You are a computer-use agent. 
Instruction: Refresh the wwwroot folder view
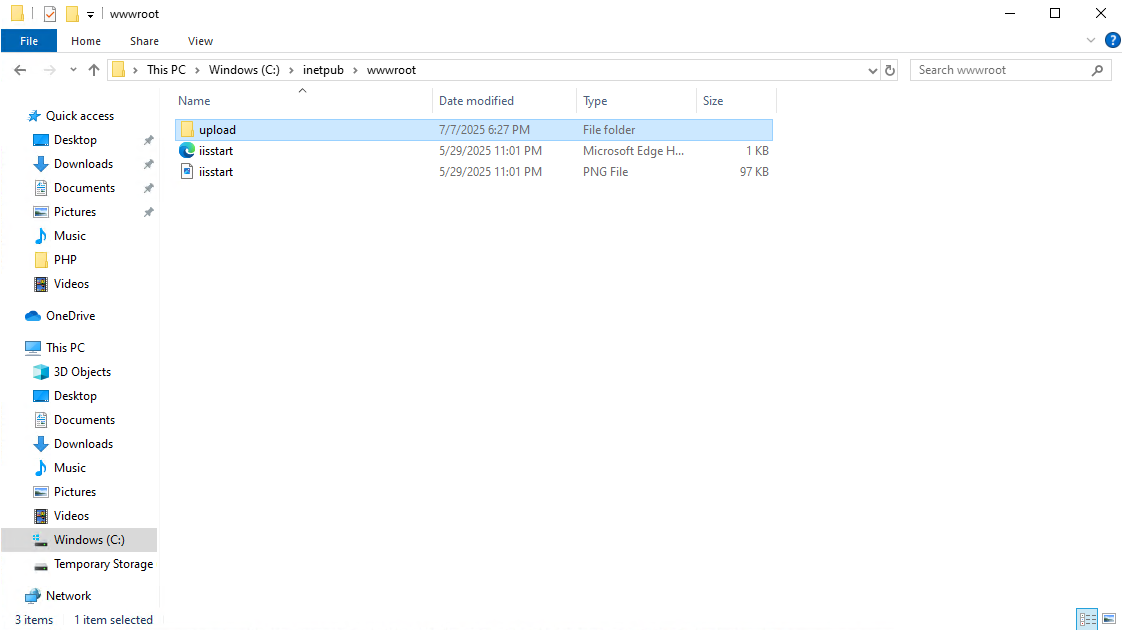889,70
